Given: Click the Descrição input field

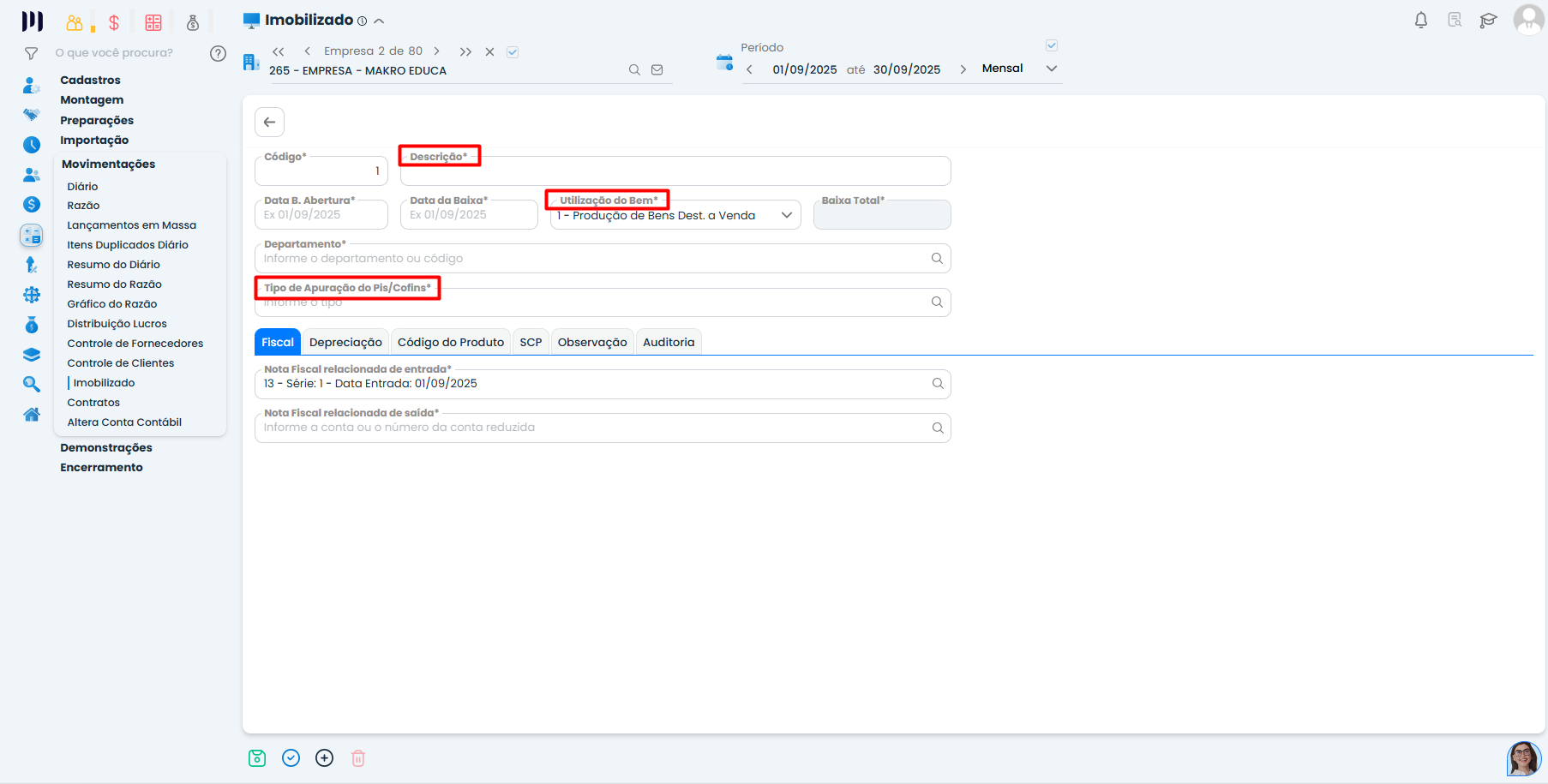Looking at the screenshot, I should [675, 172].
